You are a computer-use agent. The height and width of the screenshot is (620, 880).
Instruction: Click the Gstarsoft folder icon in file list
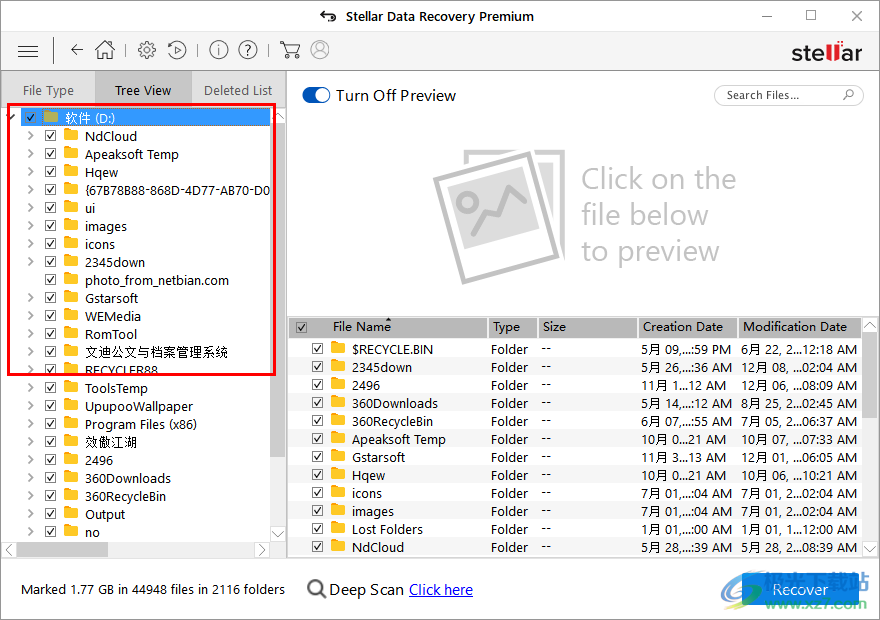[x=338, y=456]
